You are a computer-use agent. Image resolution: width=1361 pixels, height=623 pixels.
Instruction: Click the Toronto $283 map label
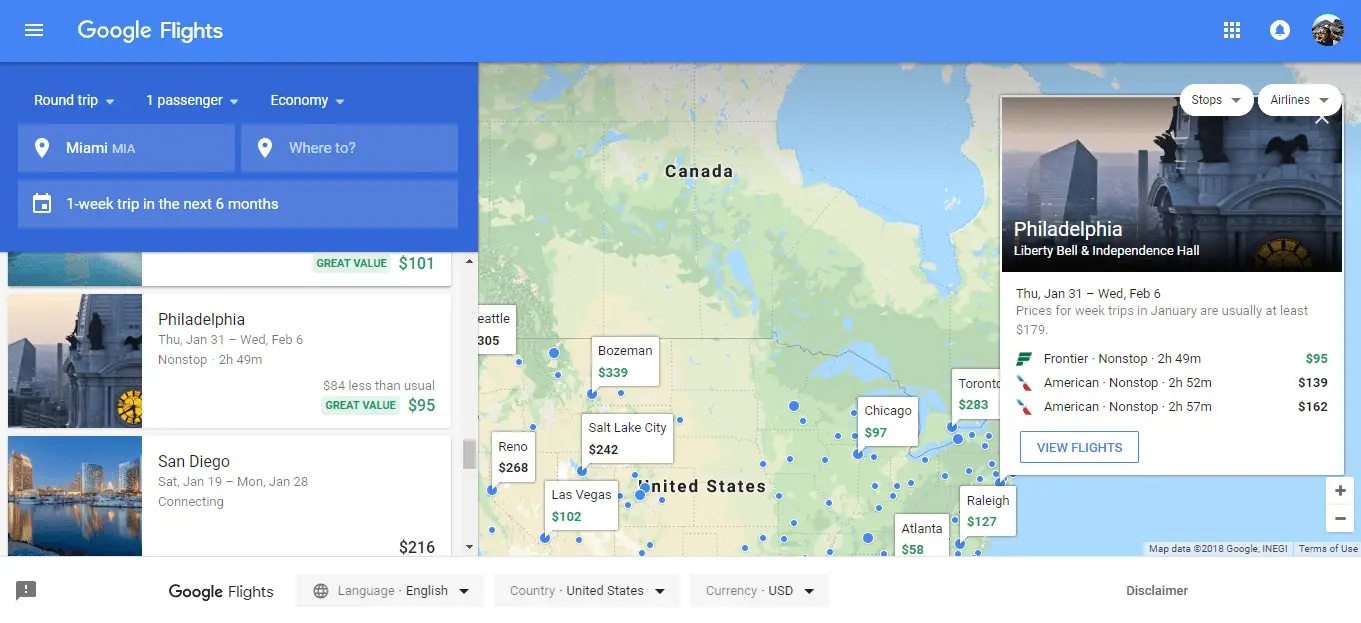[x=977, y=393]
